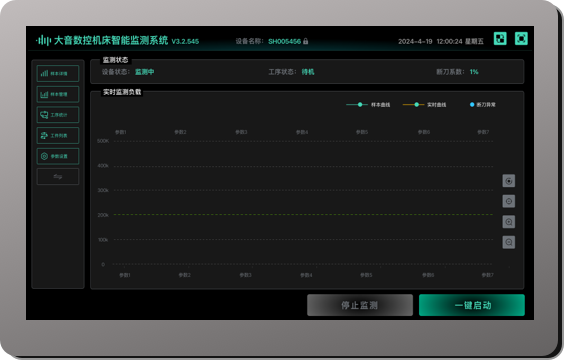Zoom out the chart with magnifier minus
This screenshot has width=564, height=360.
pos(509,242)
